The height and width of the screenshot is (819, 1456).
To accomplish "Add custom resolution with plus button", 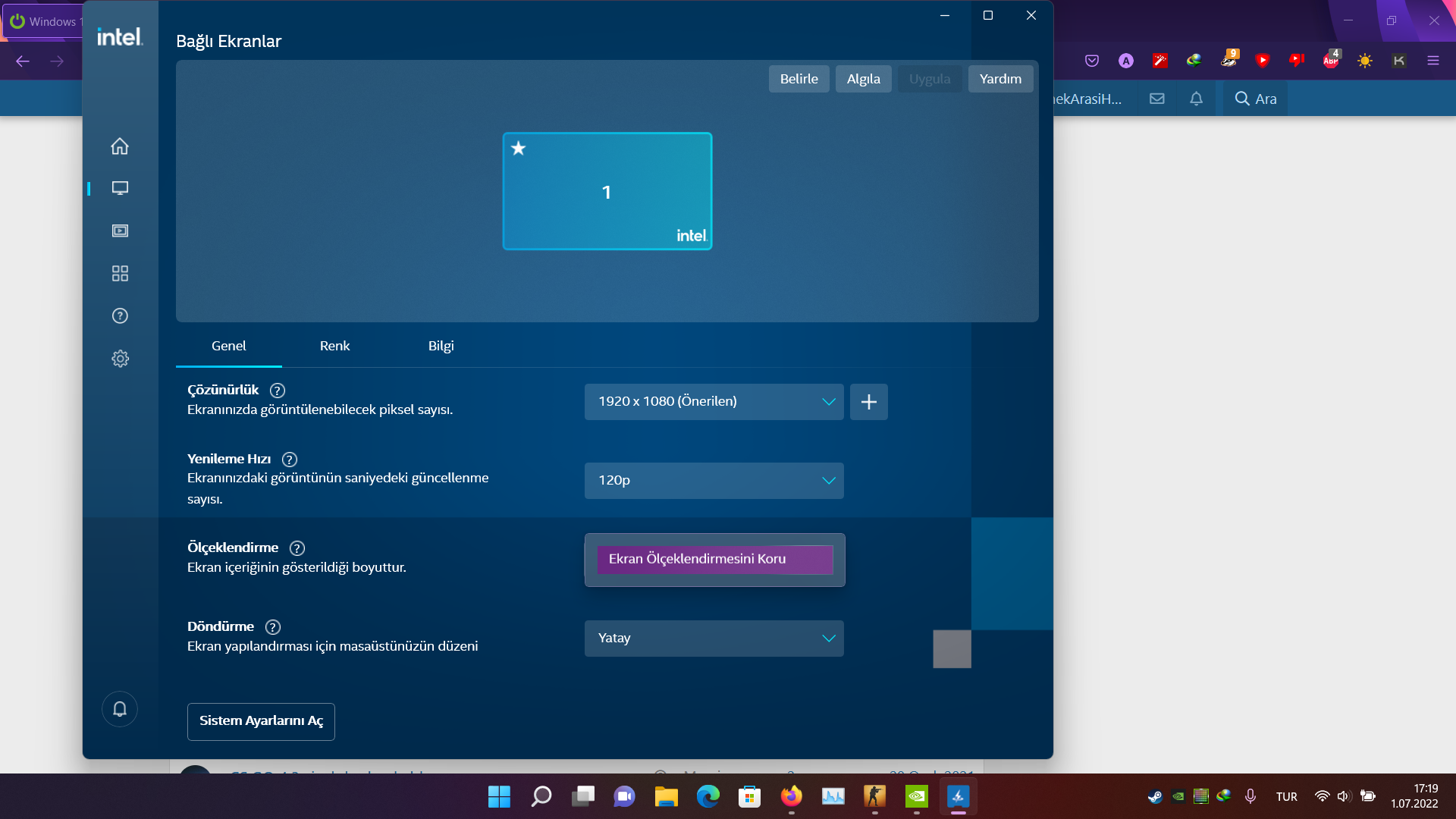I will coord(869,402).
